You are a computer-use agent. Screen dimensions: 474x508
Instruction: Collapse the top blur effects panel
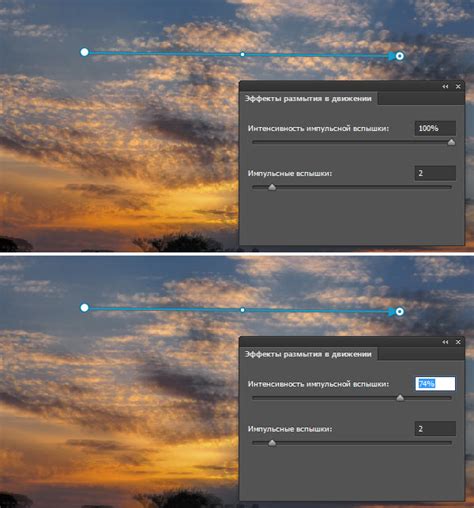click(x=445, y=87)
